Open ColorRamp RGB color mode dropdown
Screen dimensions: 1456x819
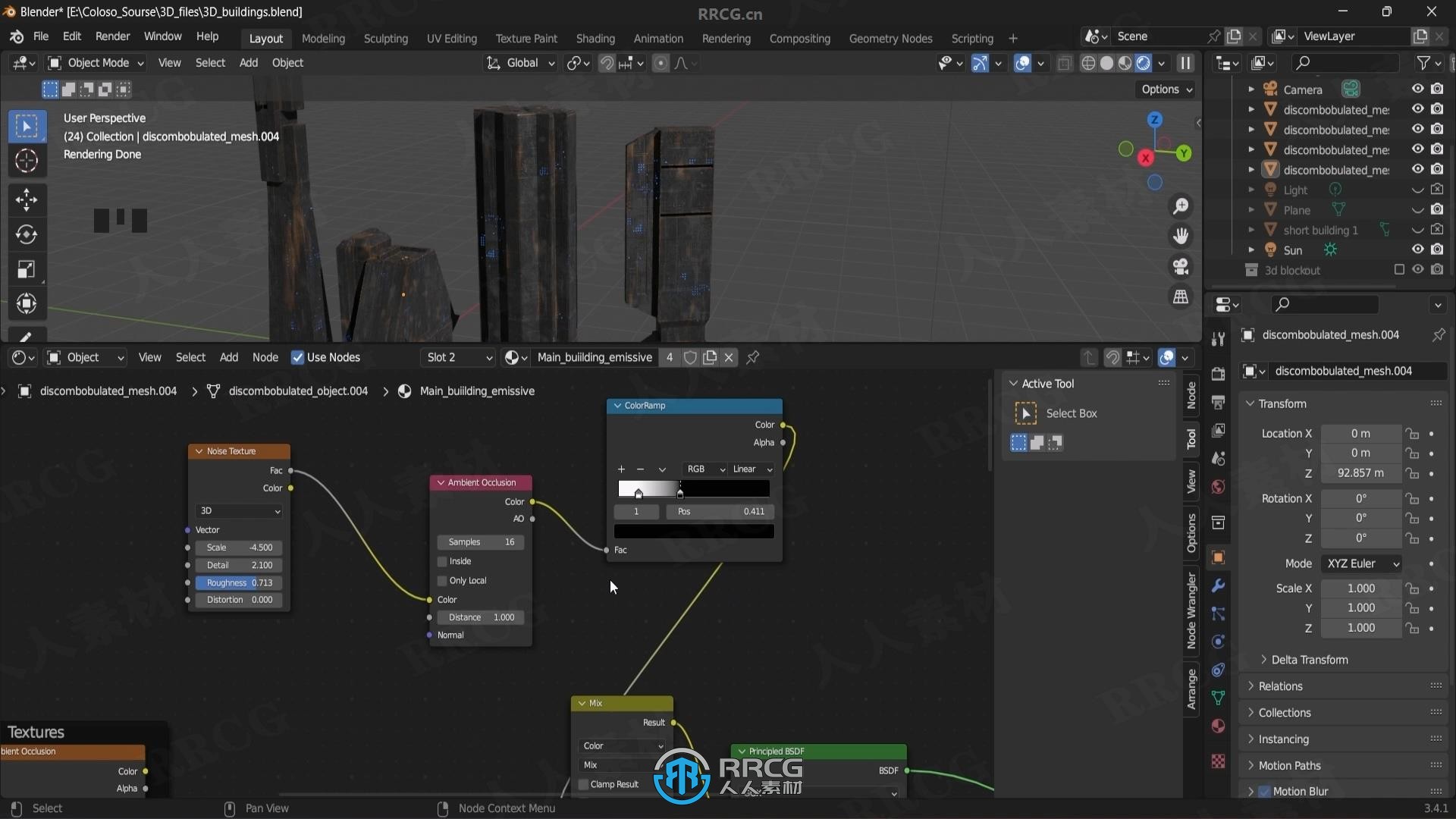[x=704, y=469]
